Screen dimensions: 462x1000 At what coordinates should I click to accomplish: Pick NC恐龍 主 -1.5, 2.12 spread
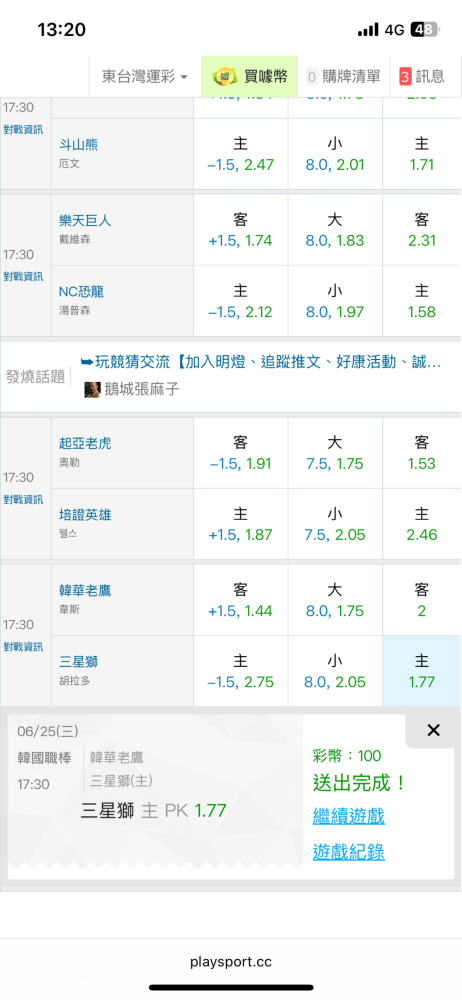click(x=241, y=301)
